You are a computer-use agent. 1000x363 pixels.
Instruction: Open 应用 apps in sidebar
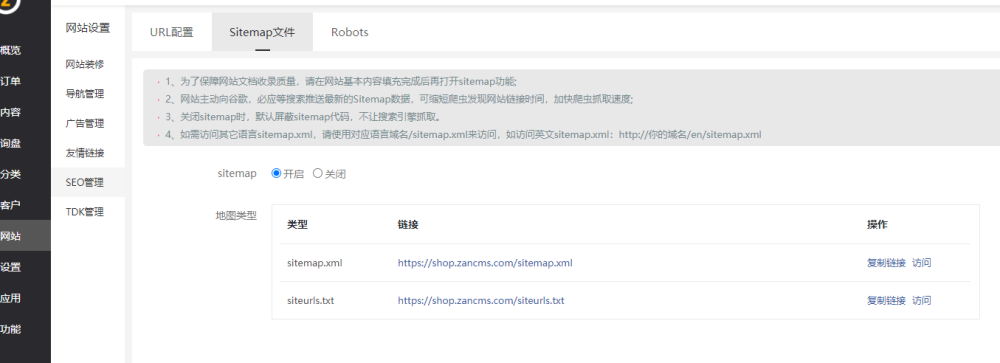point(10,298)
